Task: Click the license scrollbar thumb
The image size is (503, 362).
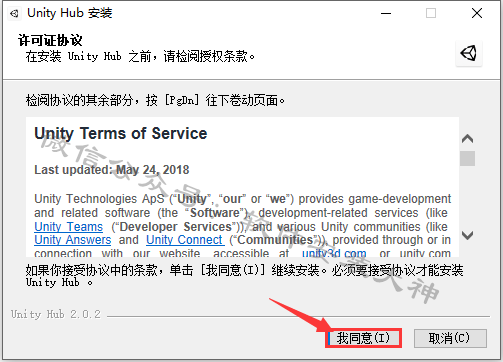Action: pyautogui.click(x=467, y=158)
